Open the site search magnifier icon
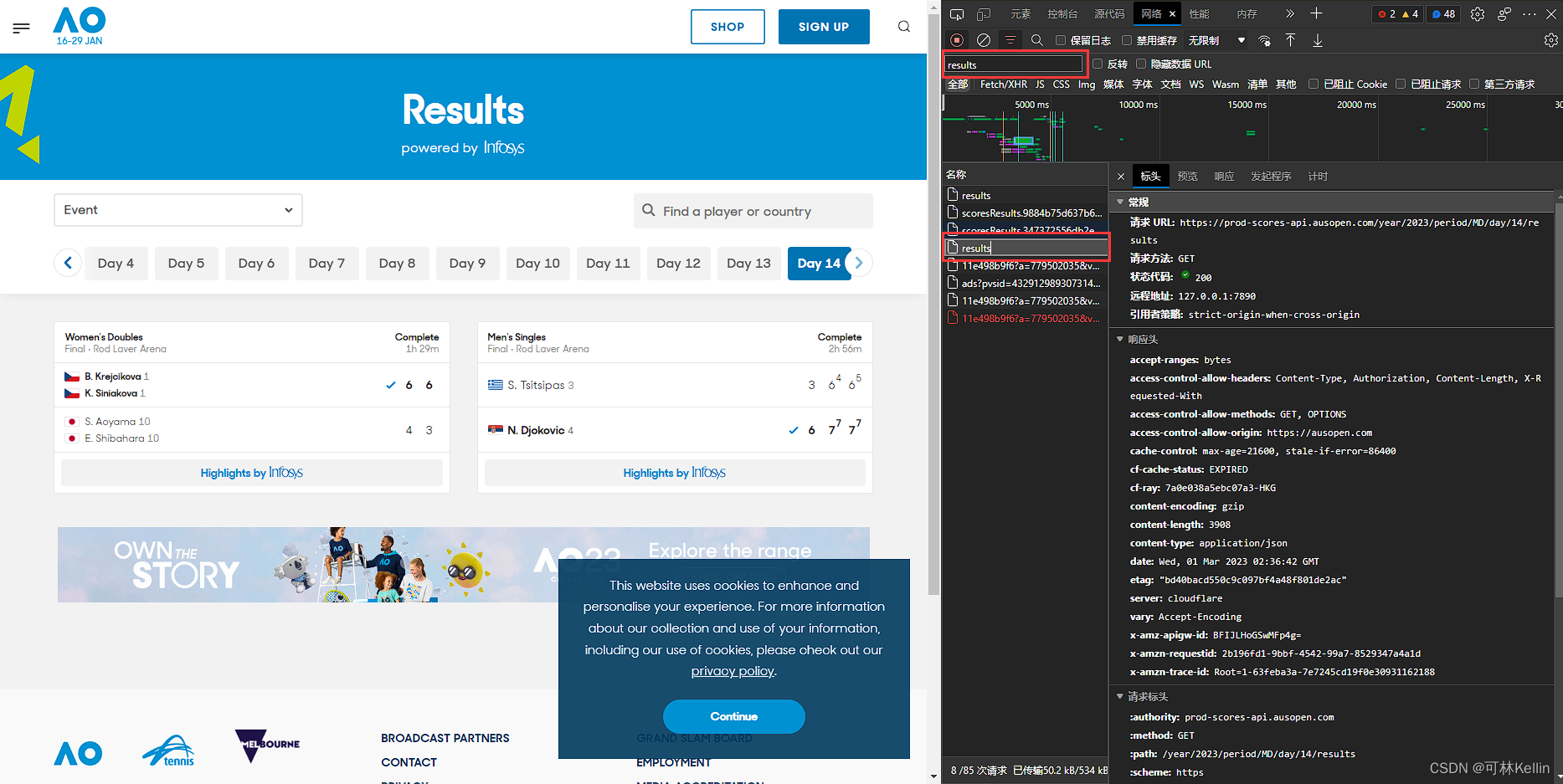This screenshot has height=784, width=1563. click(904, 27)
